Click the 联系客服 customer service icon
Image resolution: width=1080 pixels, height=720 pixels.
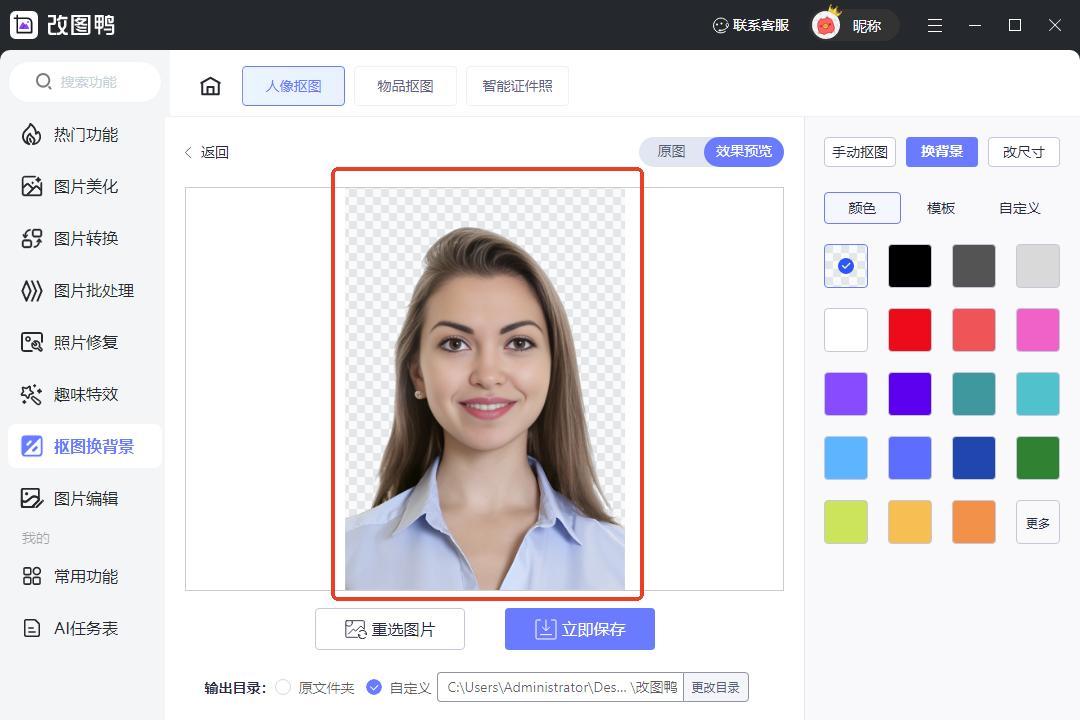coord(720,26)
